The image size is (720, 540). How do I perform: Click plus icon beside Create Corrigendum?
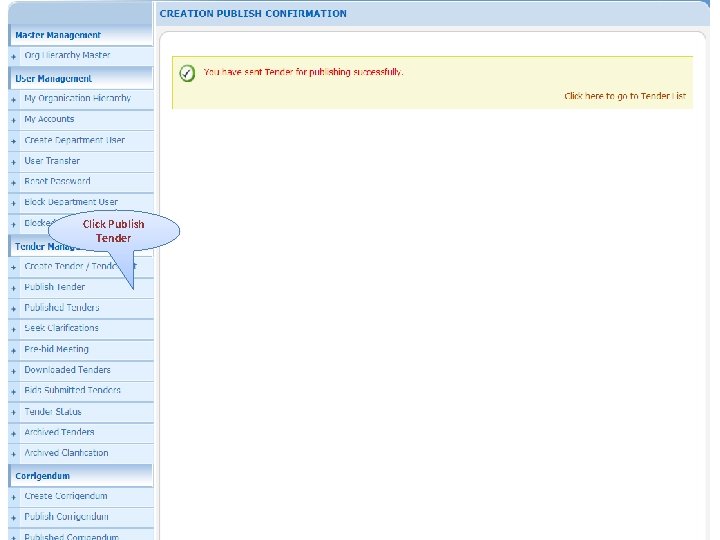point(14,497)
